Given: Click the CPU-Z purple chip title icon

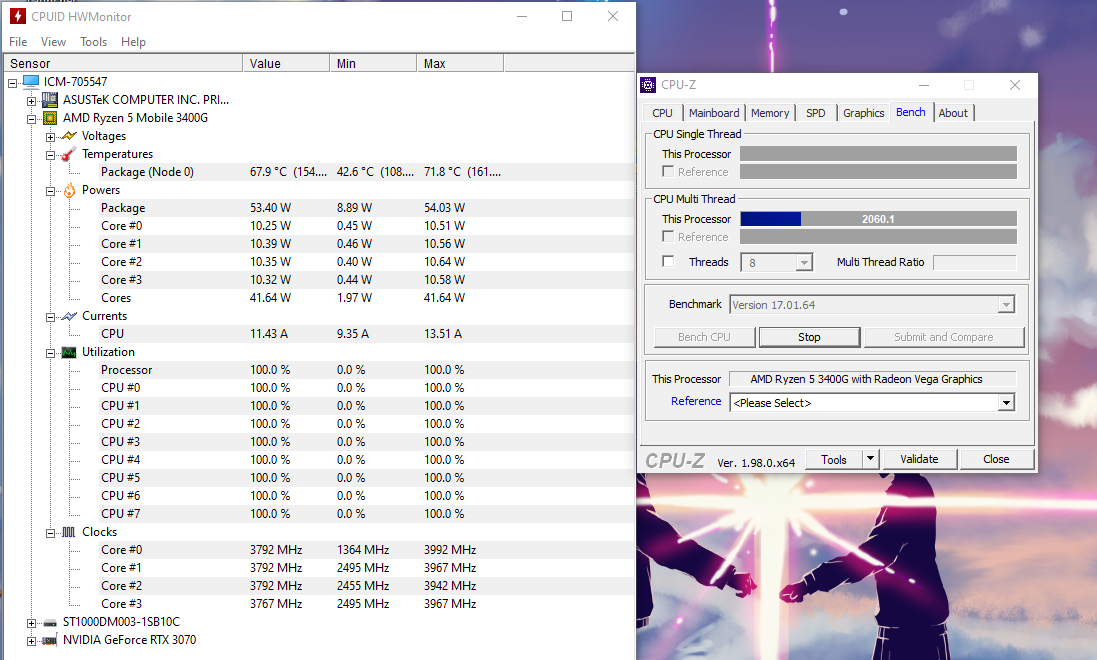Looking at the screenshot, I should (649, 85).
